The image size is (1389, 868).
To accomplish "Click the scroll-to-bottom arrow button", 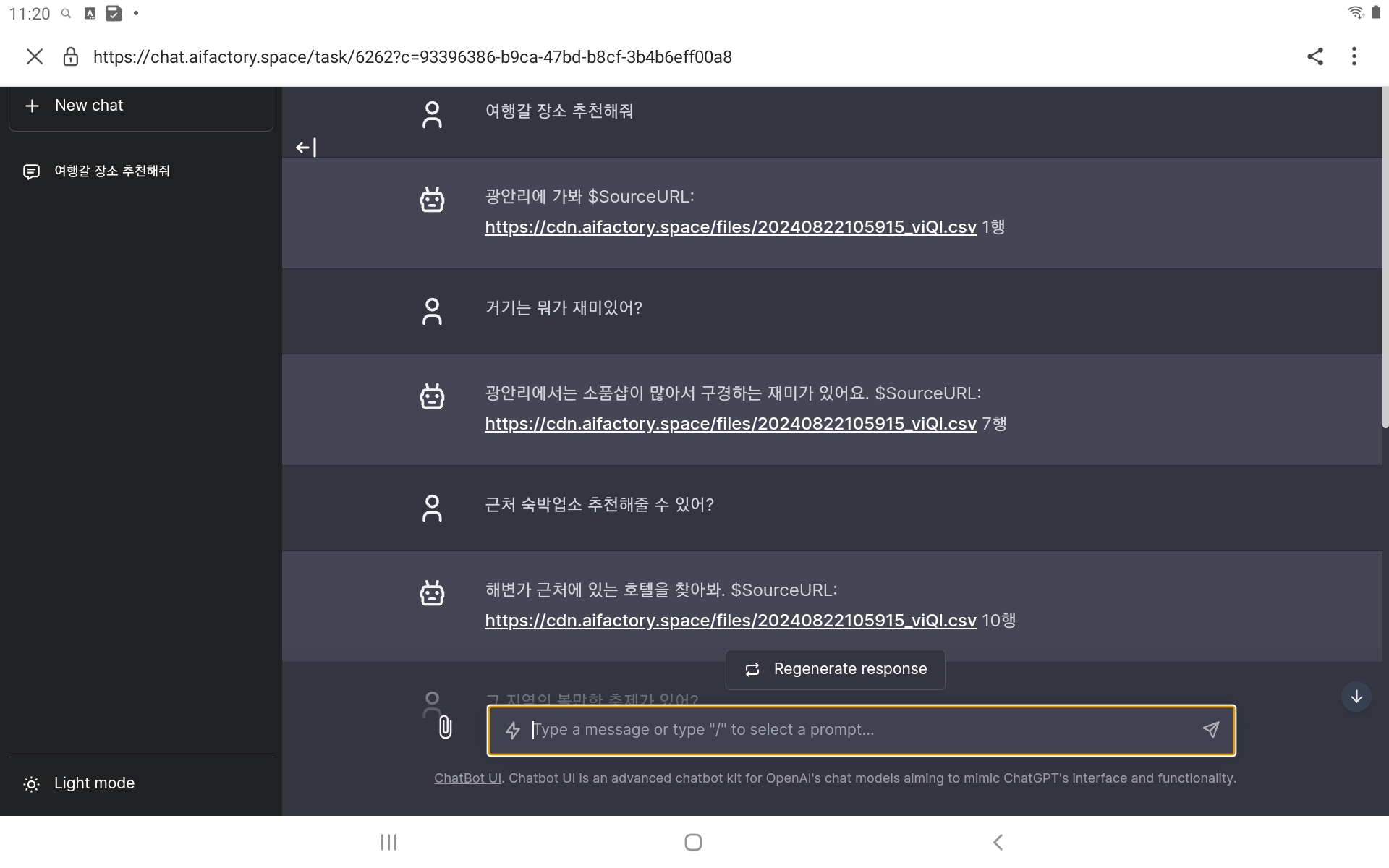I will [x=1356, y=697].
